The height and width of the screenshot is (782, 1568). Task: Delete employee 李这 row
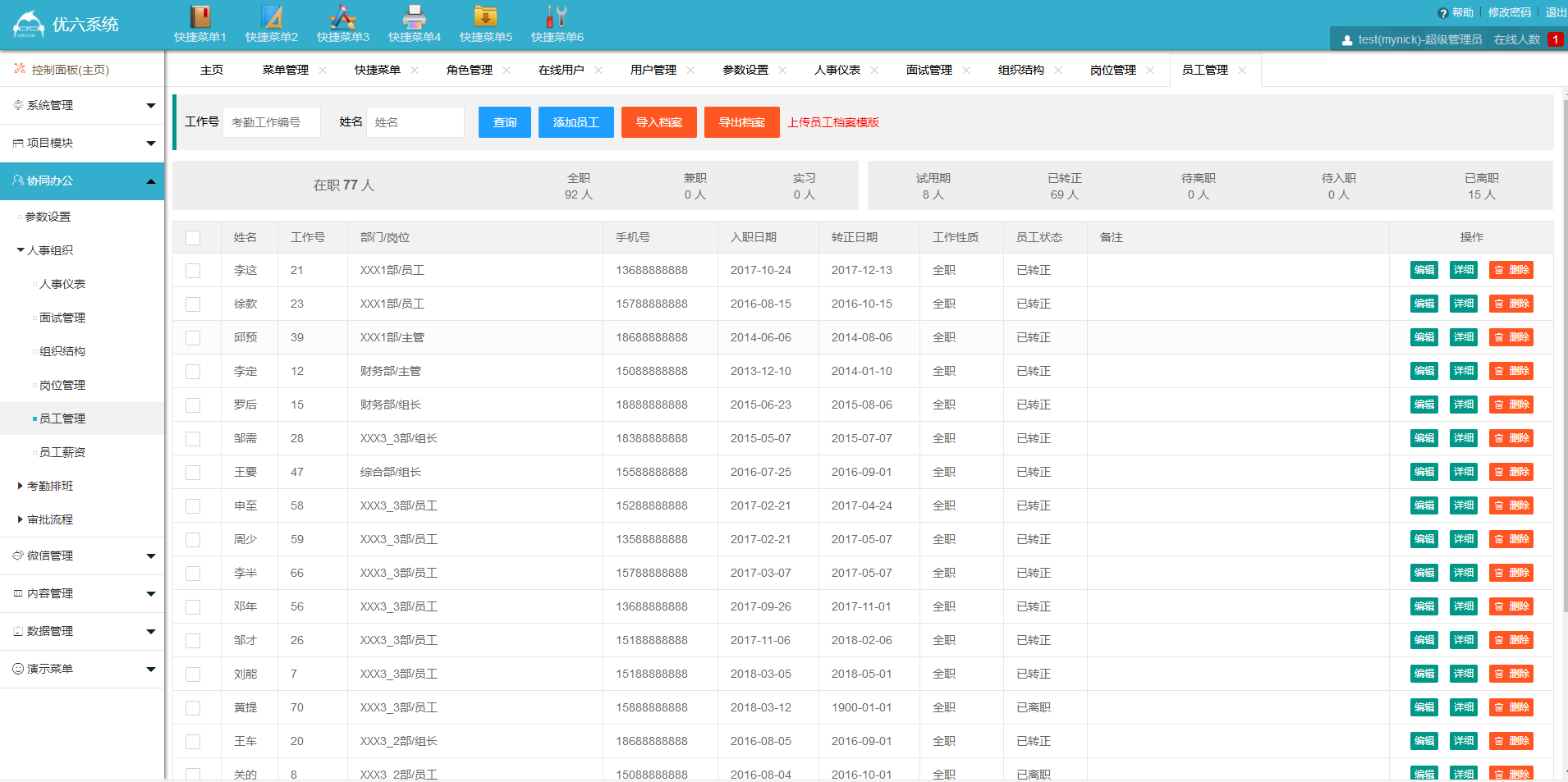pos(1511,270)
